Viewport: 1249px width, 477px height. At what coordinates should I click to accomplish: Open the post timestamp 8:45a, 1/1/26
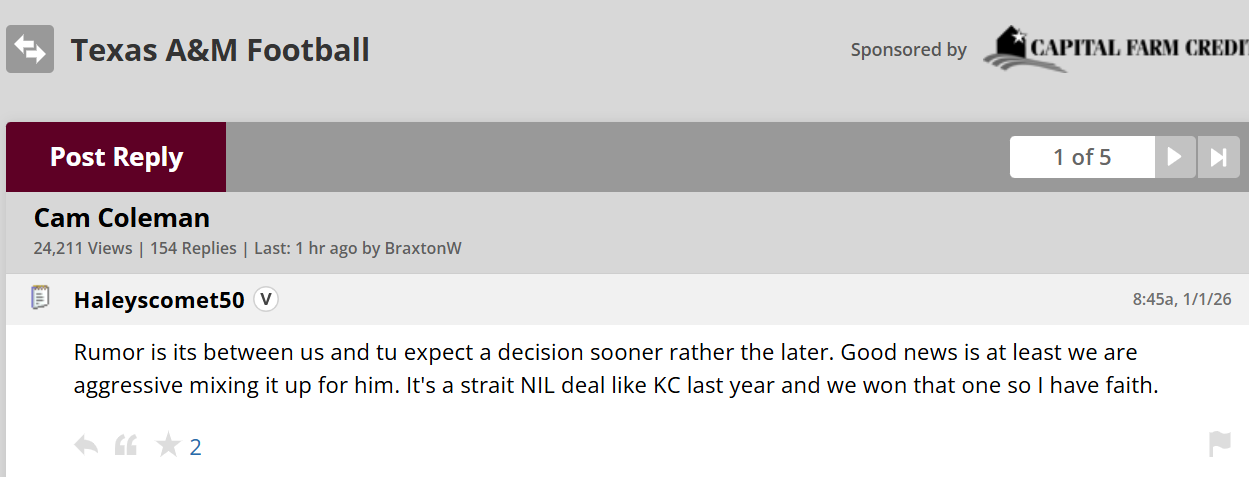point(1181,299)
